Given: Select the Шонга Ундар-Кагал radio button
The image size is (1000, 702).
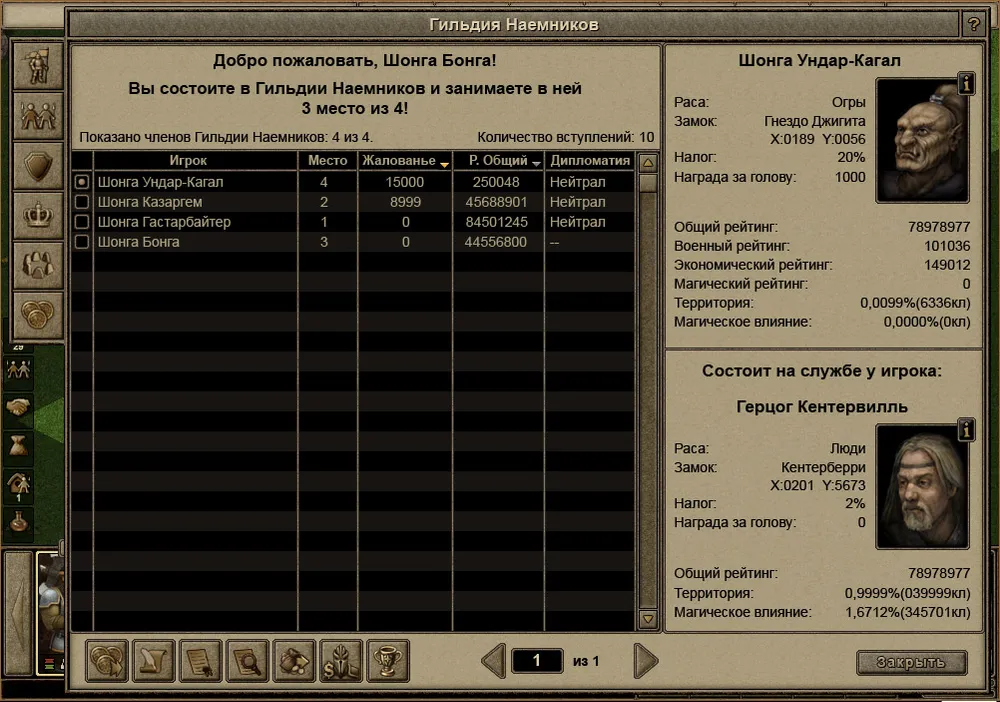Looking at the screenshot, I should click(82, 182).
